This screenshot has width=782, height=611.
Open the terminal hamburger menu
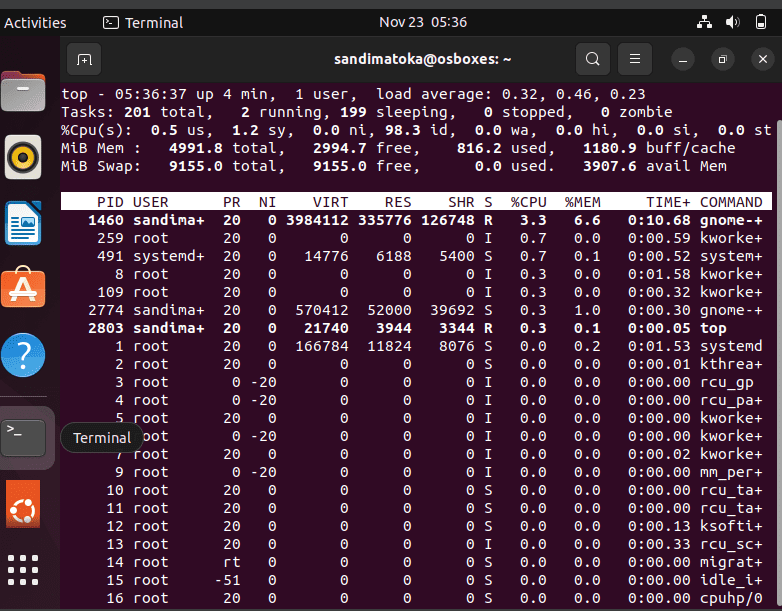[x=634, y=59]
